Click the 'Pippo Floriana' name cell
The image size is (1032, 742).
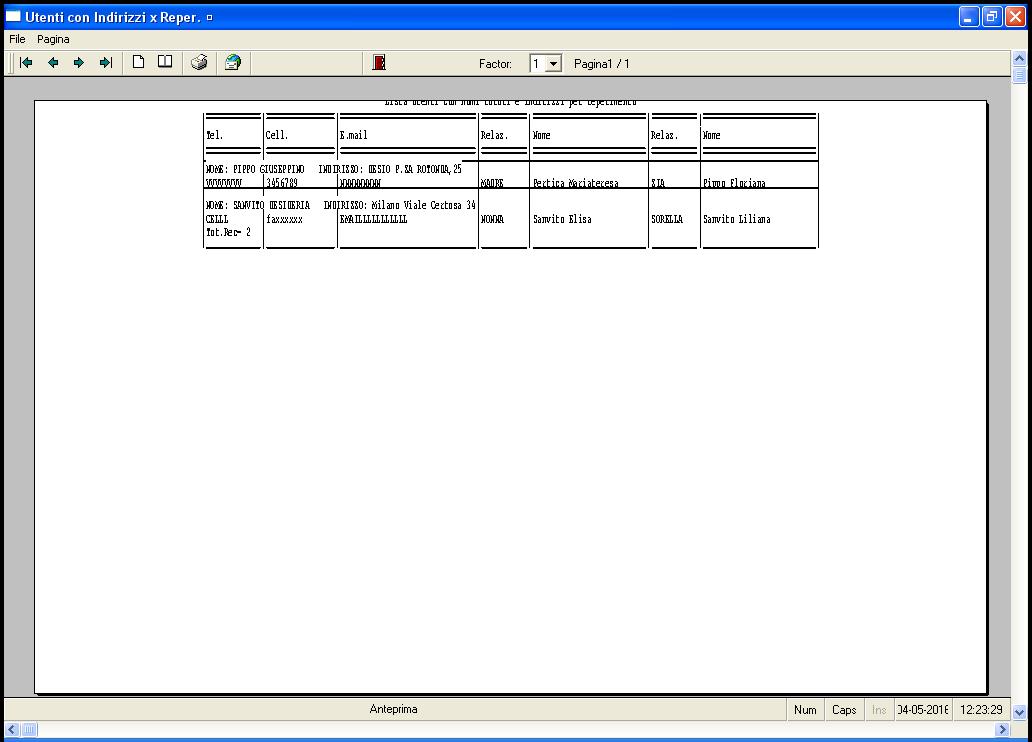(735, 183)
